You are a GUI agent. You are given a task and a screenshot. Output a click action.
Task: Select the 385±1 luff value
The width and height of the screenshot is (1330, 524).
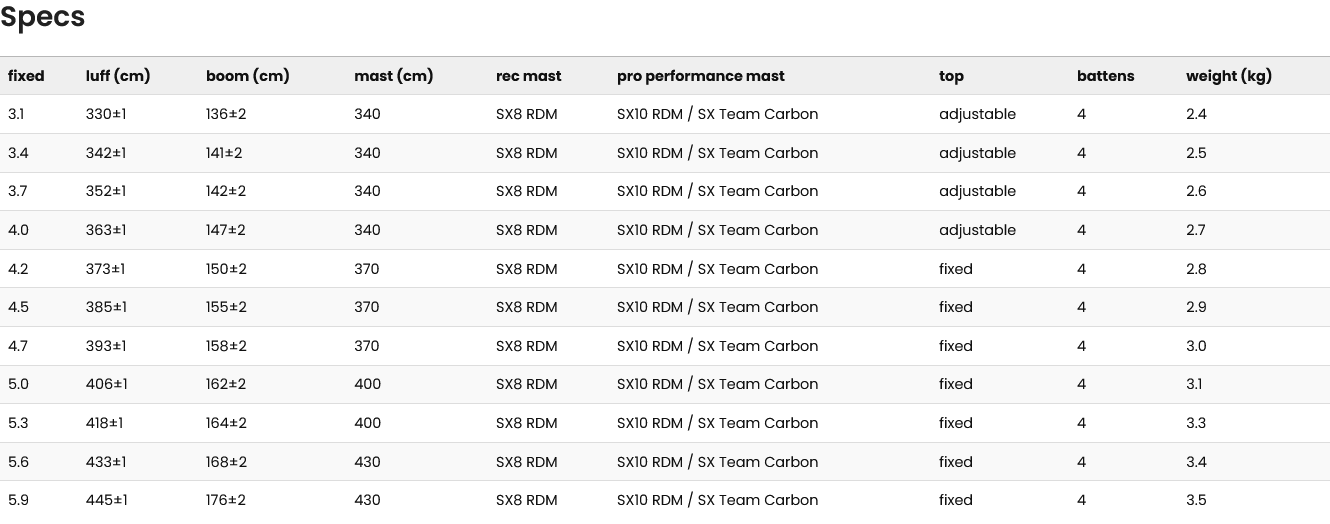pyautogui.click(x=106, y=307)
